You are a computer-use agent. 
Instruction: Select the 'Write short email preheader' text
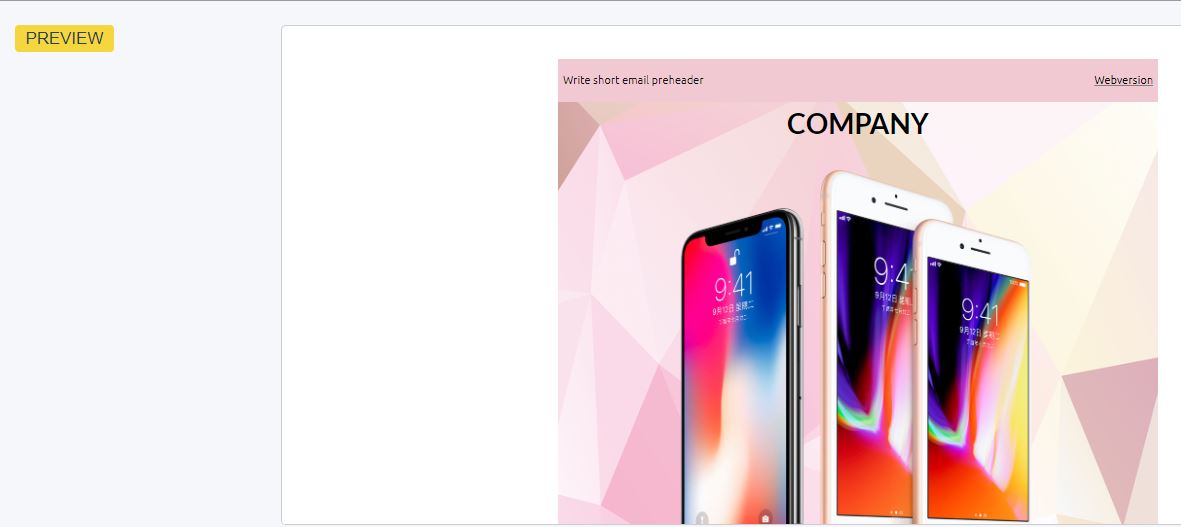[x=633, y=80]
